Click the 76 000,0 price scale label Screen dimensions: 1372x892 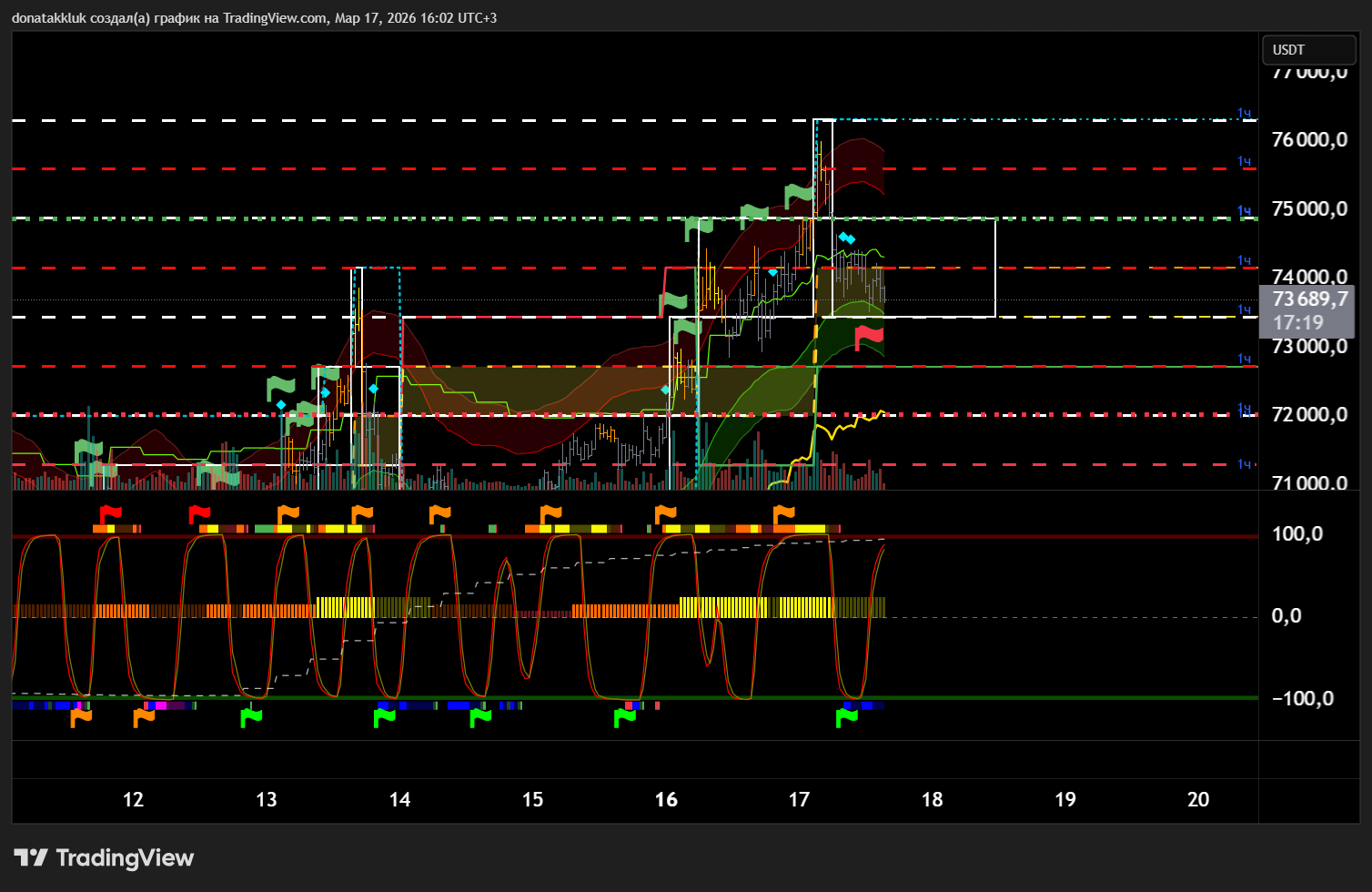(x=1309, y=140)
